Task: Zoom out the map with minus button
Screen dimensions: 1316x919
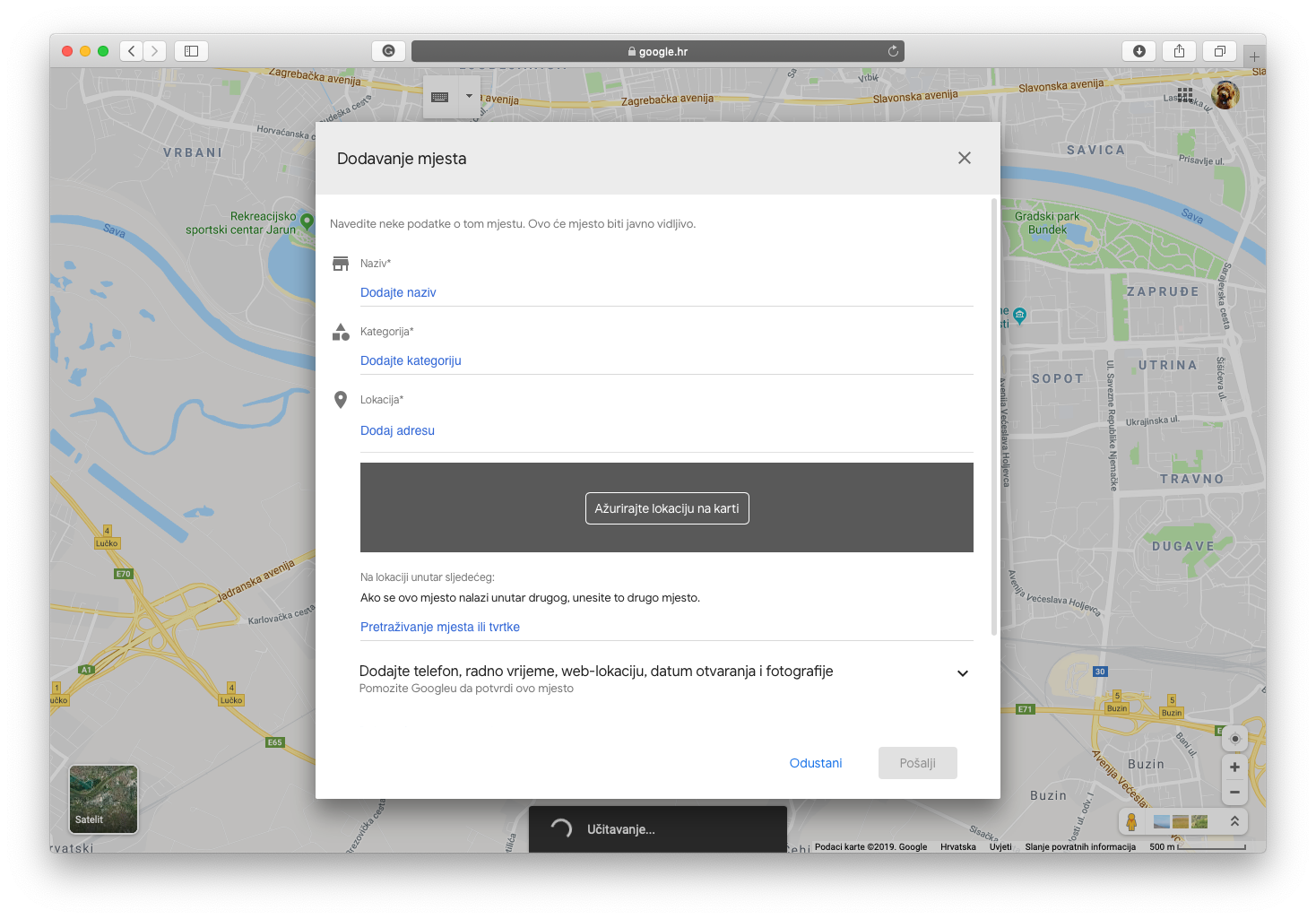Action: (1234, 793)
